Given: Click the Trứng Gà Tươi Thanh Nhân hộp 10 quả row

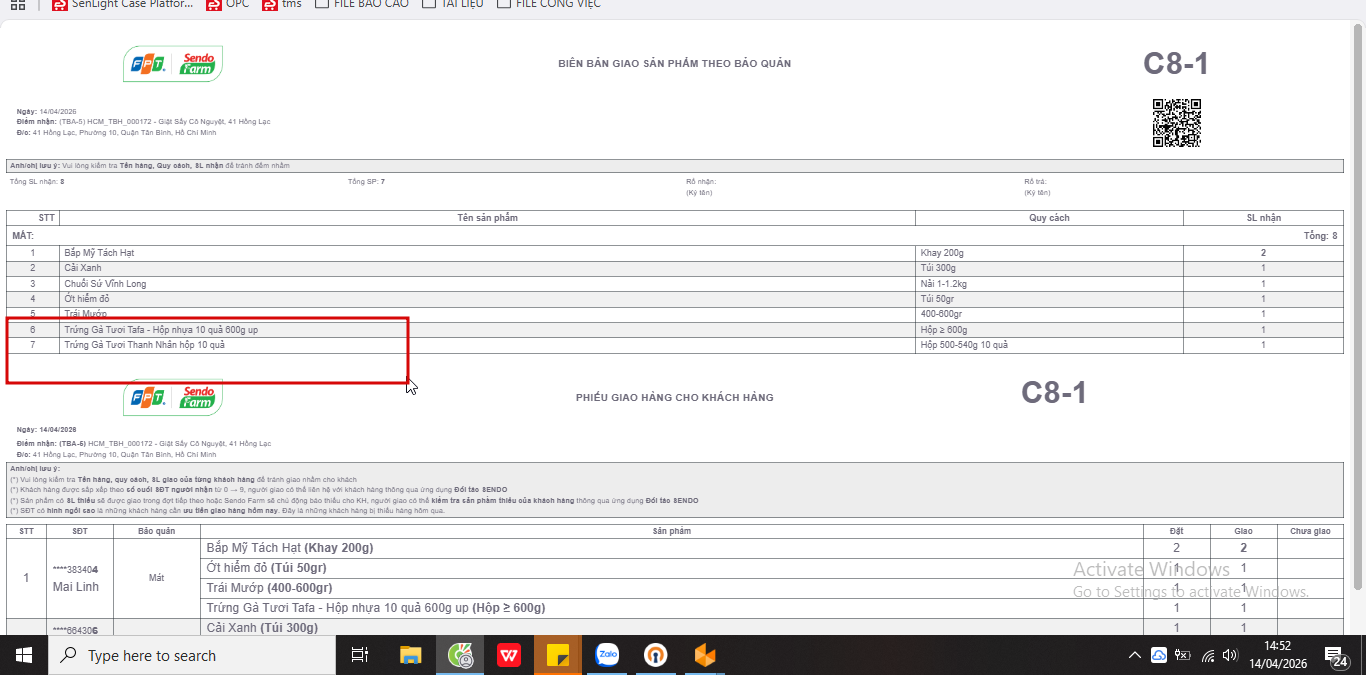Looking at the screenshot, I should pos(674,345).
